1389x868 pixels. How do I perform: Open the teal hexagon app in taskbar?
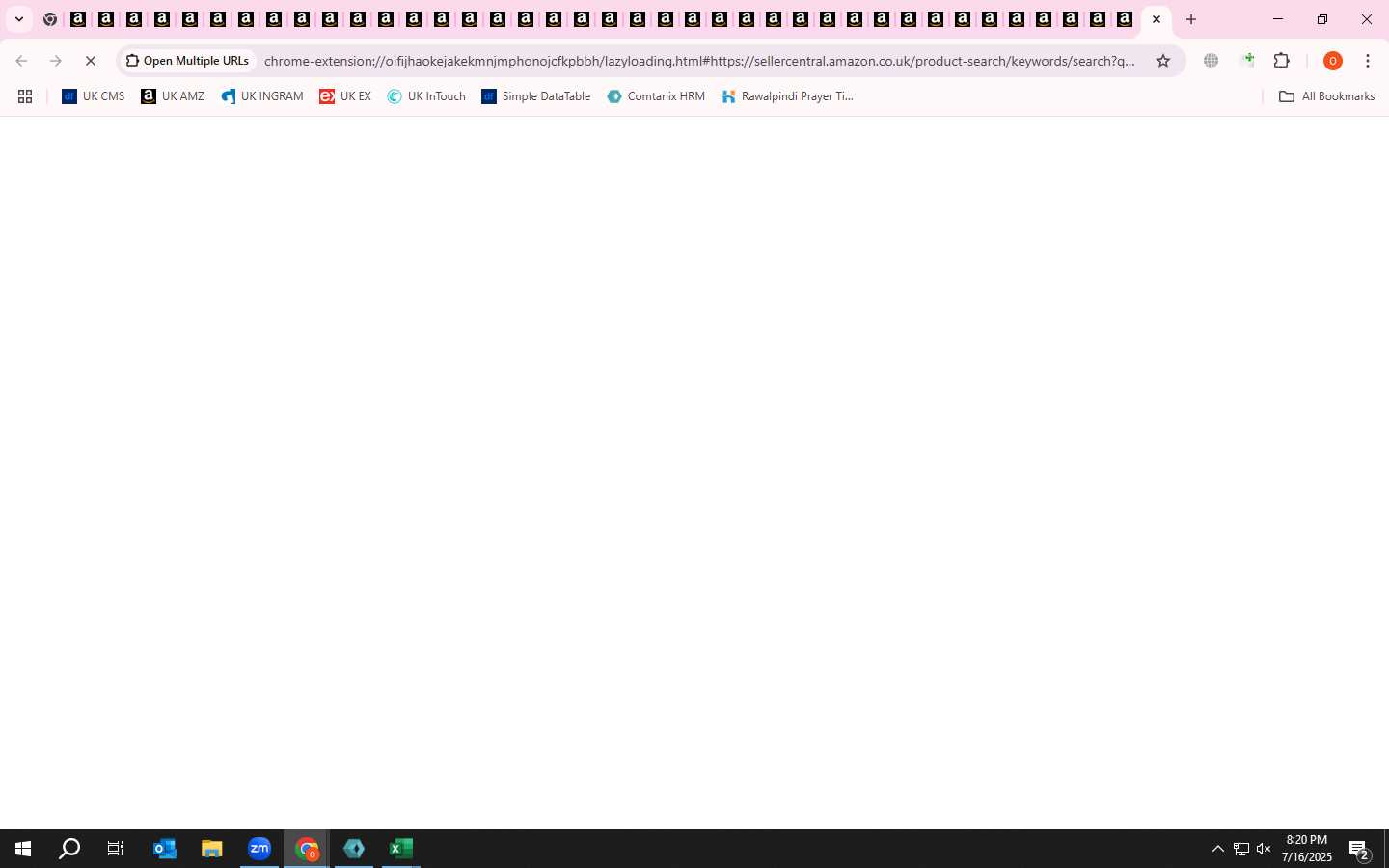tap(354, 849)
